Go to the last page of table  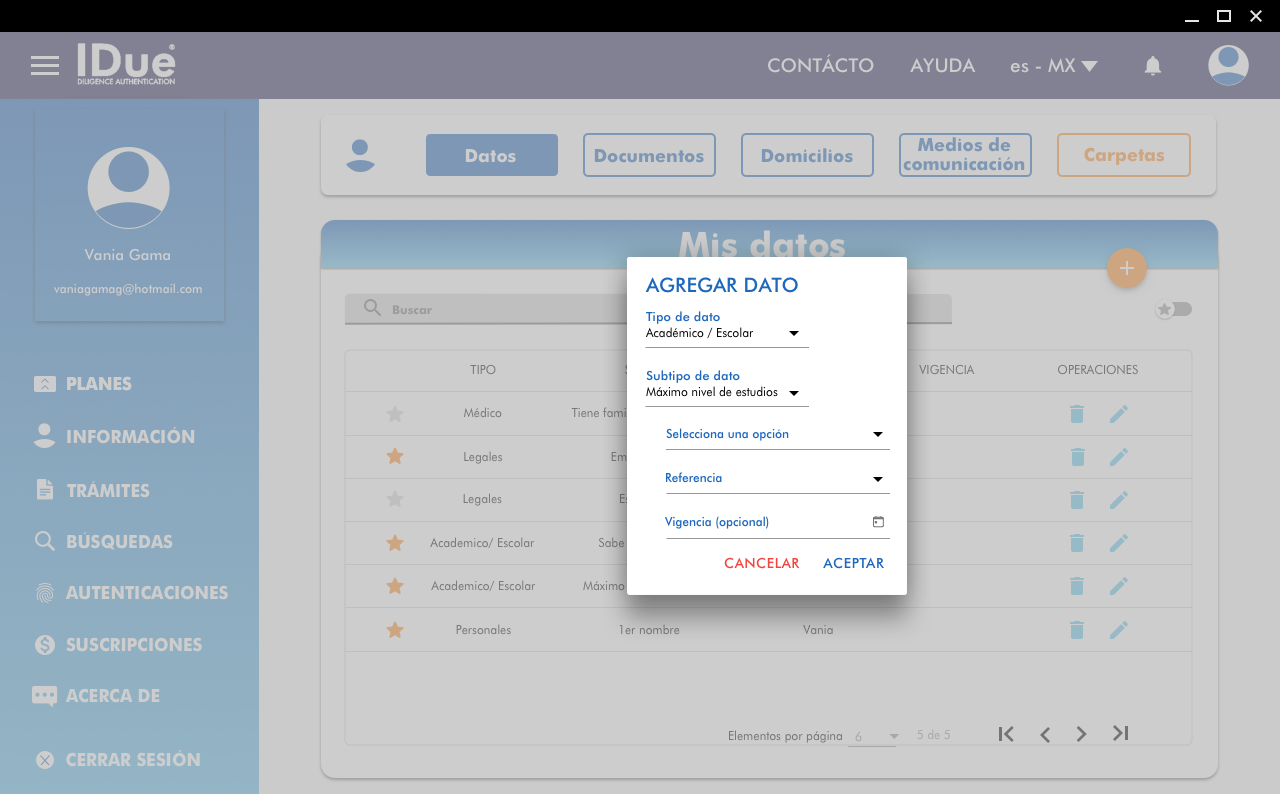1120,734
